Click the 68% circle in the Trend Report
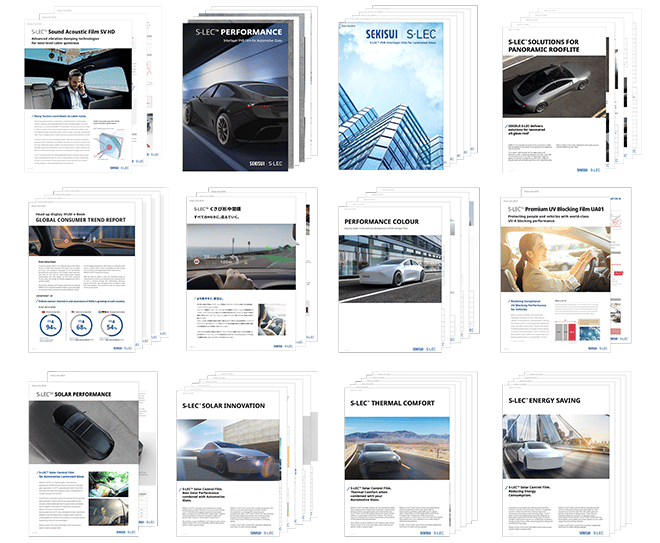 coord(81,325)
